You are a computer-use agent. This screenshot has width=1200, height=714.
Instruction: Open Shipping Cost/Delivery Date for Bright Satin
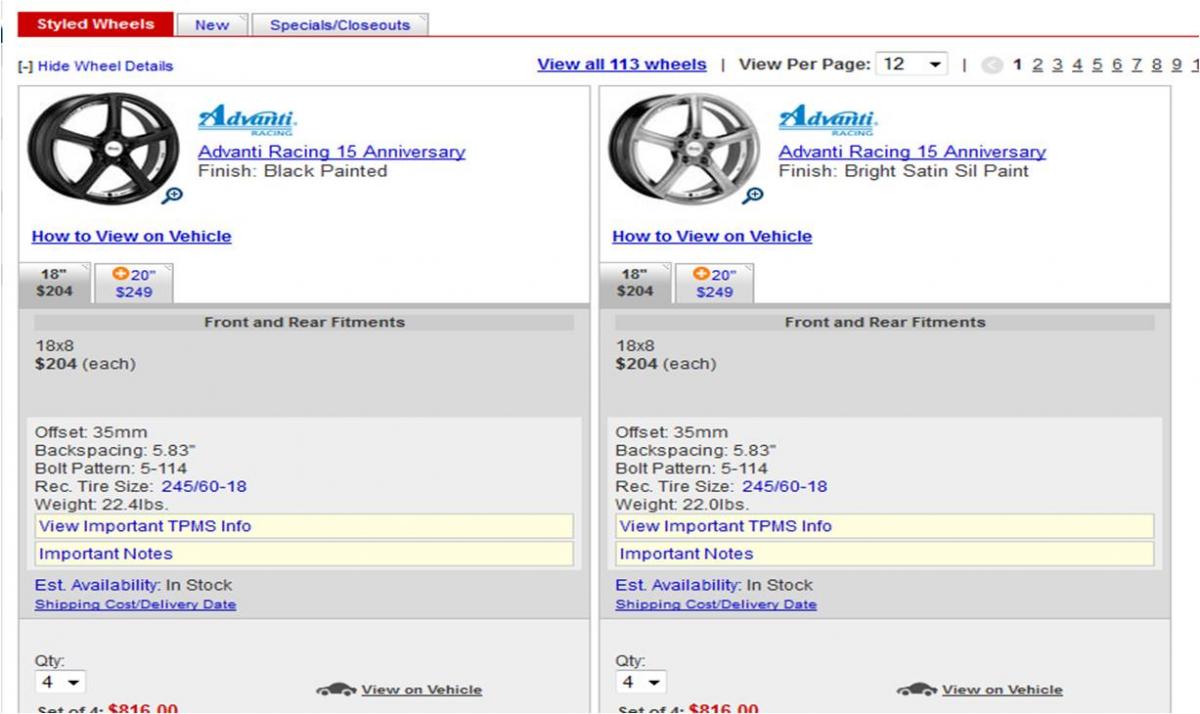point(716,605)
